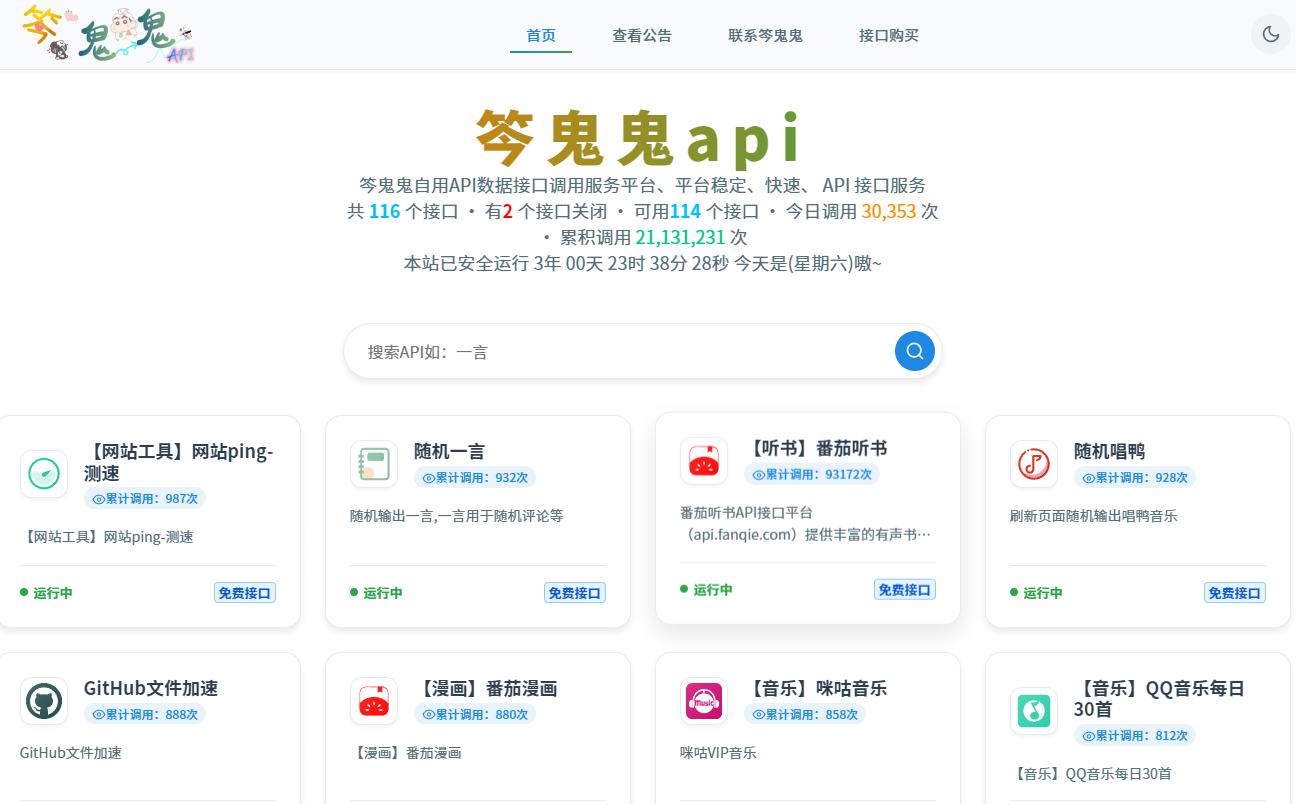The width and height of the screenshot is (1296, 804).
Task: Click 免费接口 tag on 网站ping-测速 card
Action: tap(245, 593)
